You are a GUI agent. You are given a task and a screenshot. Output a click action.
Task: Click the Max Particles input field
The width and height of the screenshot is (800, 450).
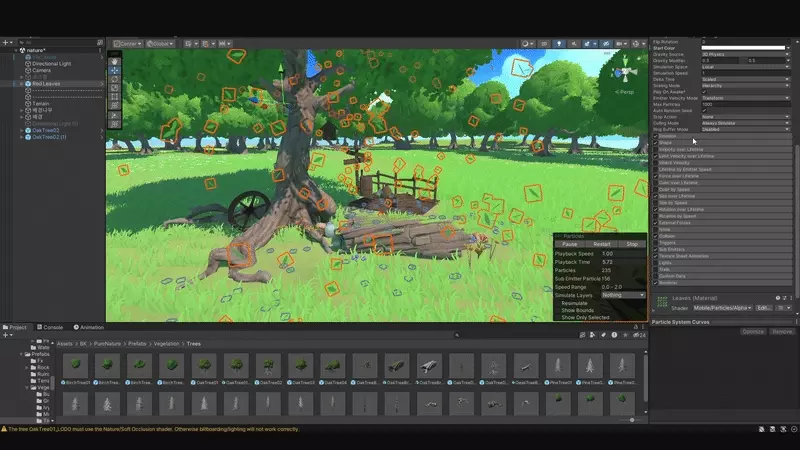click(x=745, y=104)
